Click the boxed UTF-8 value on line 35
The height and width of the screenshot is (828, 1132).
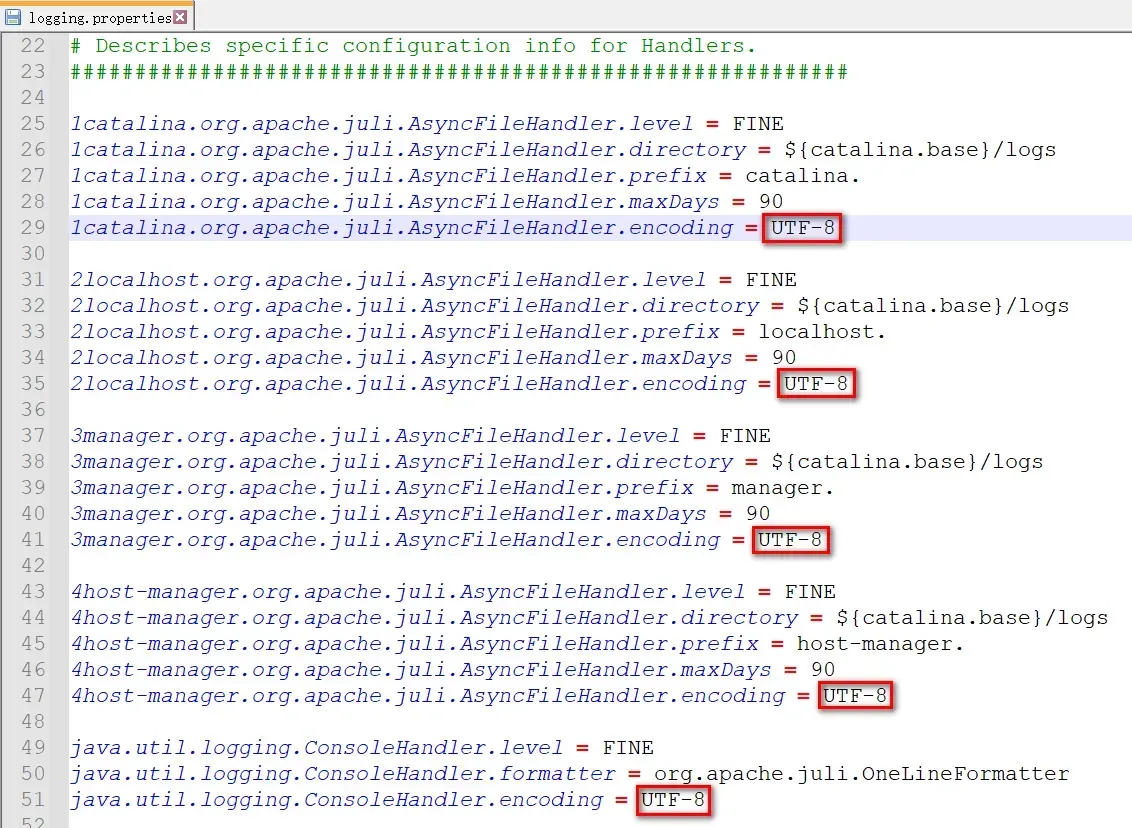coord(816,384)
